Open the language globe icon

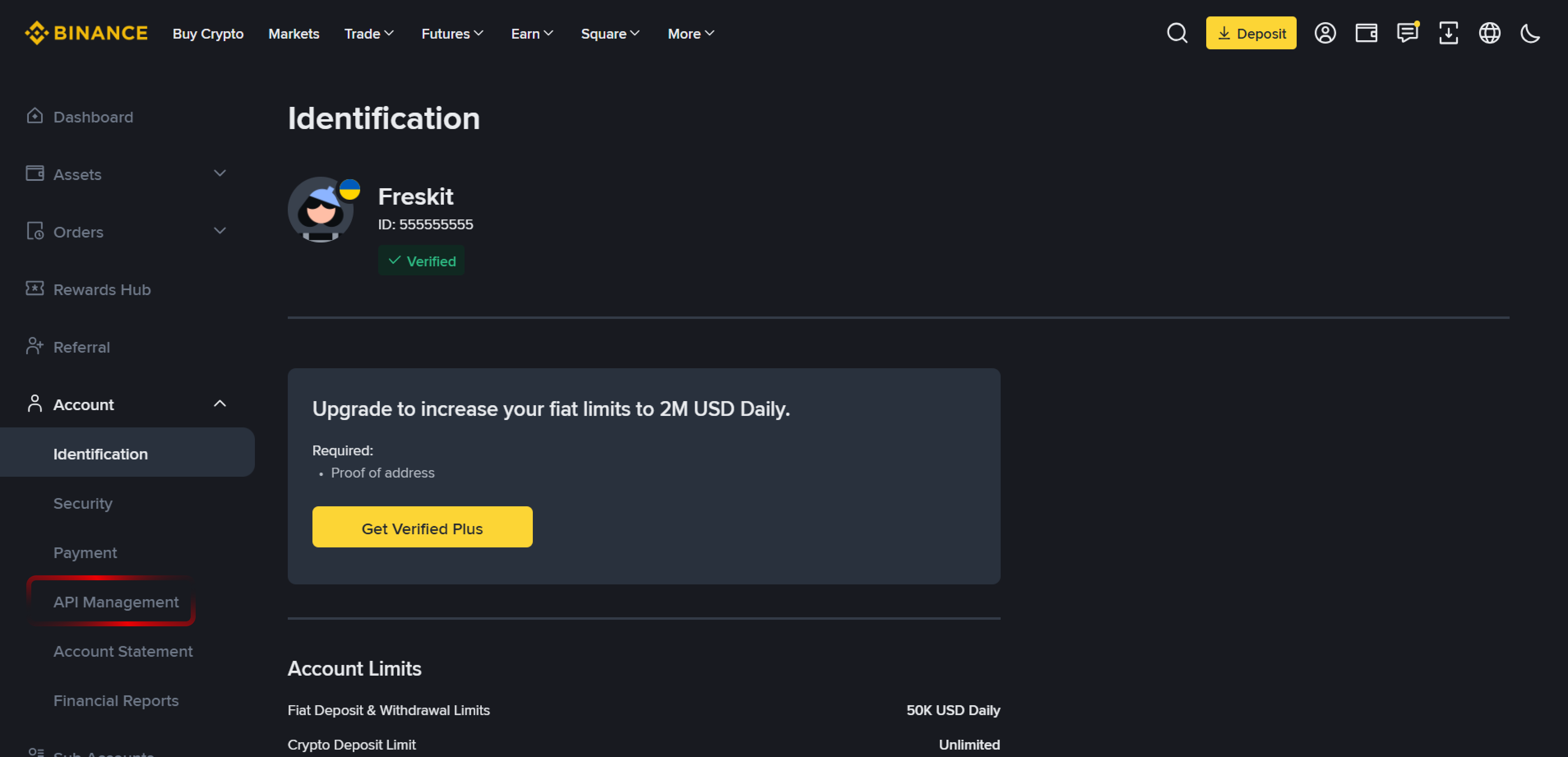pos(1489,33)
